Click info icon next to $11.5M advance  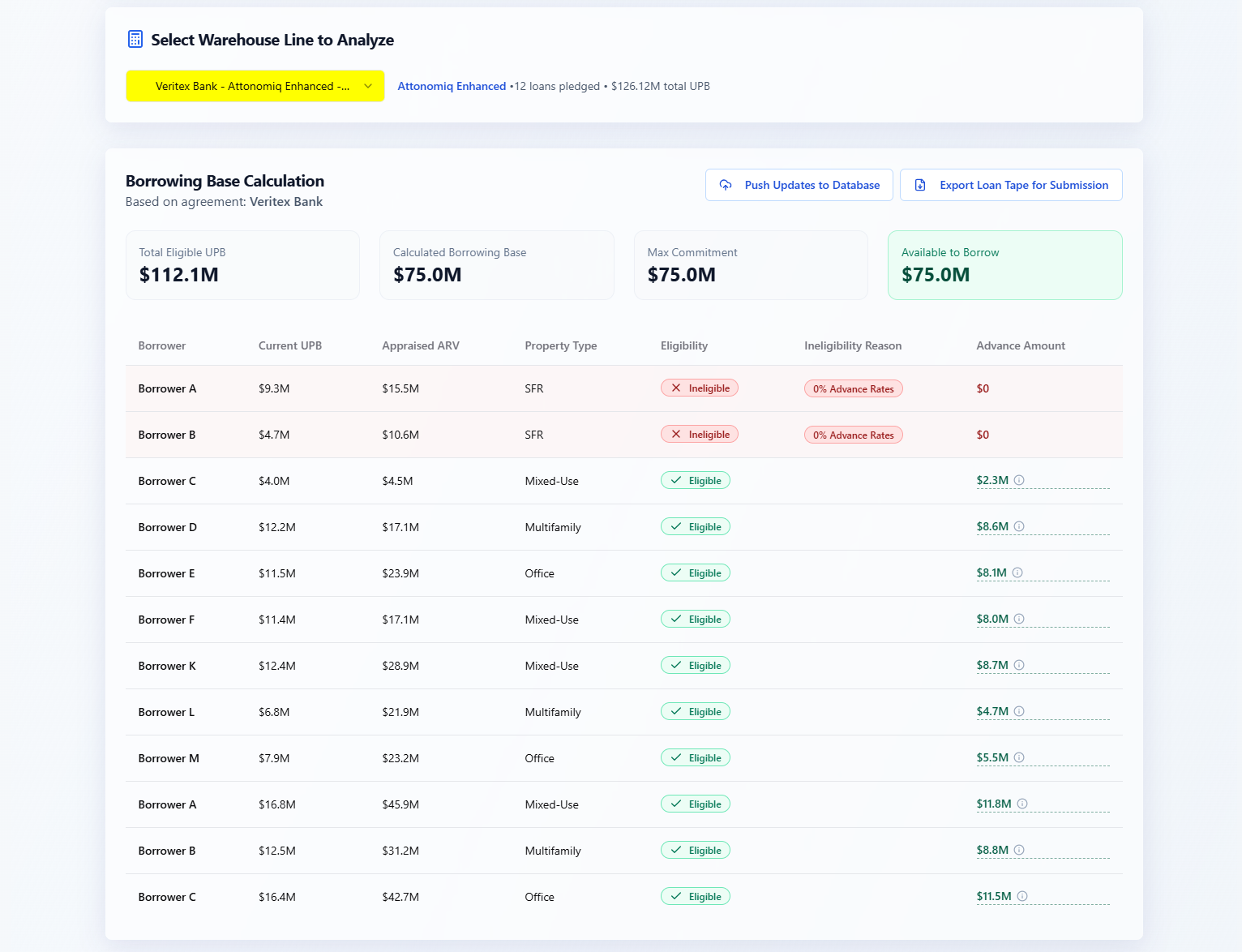click(1022, 896)
